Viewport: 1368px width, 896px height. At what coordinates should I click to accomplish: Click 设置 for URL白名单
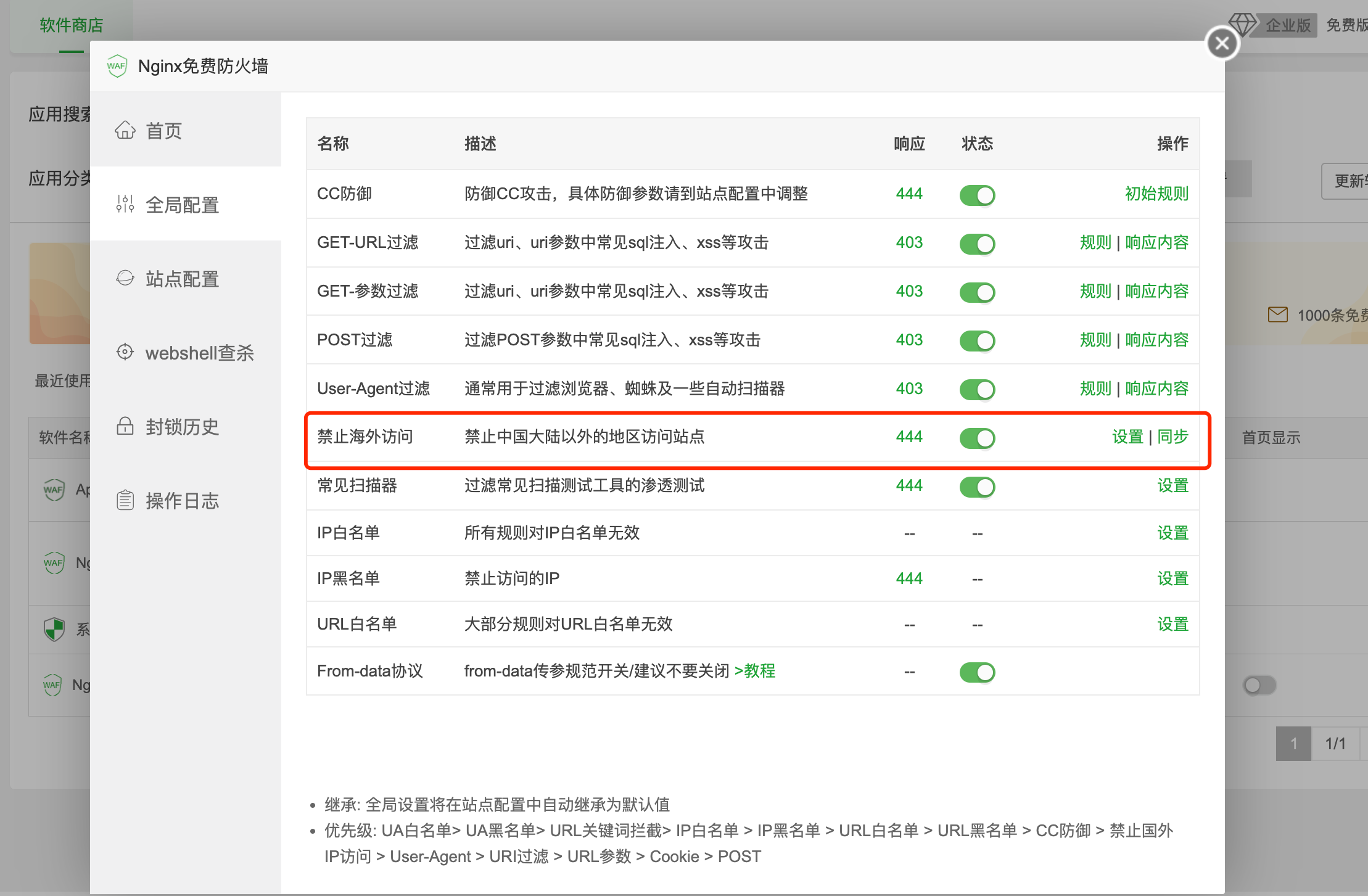(1172, 624)
